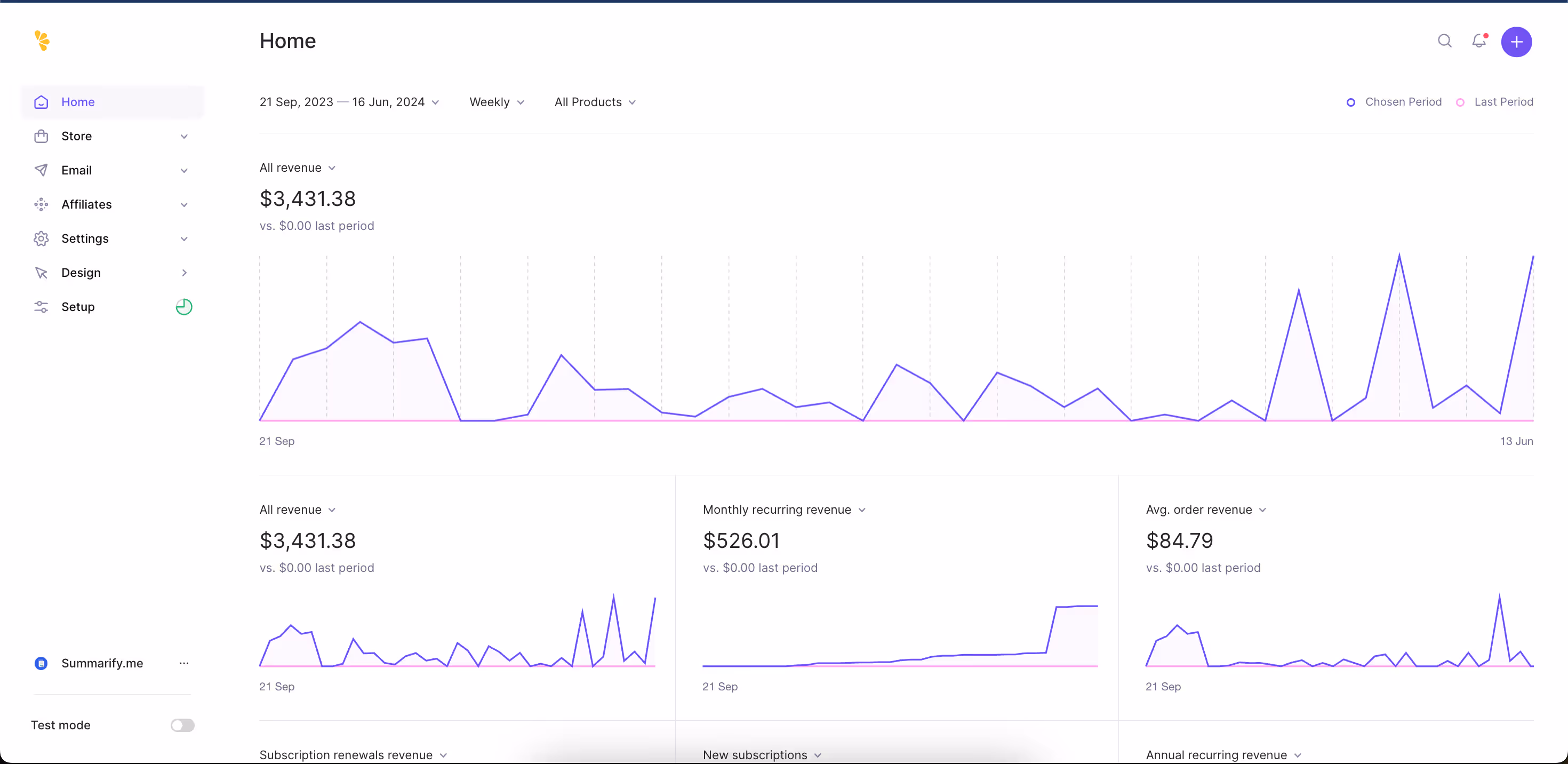Toggle the Last Period legend marker

pos(1460,102)
